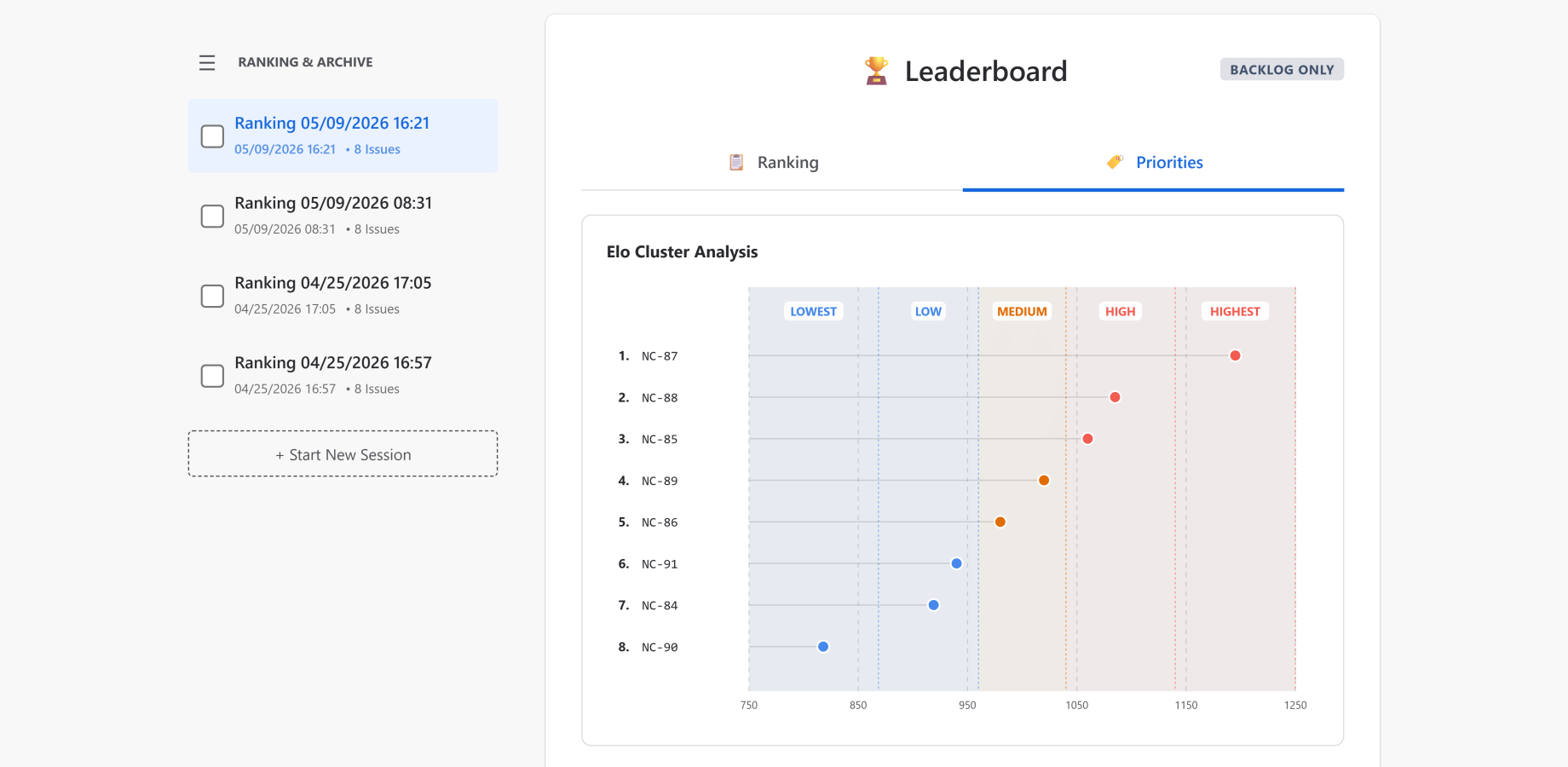Select the NC-88 red data point

[1115, 397]
